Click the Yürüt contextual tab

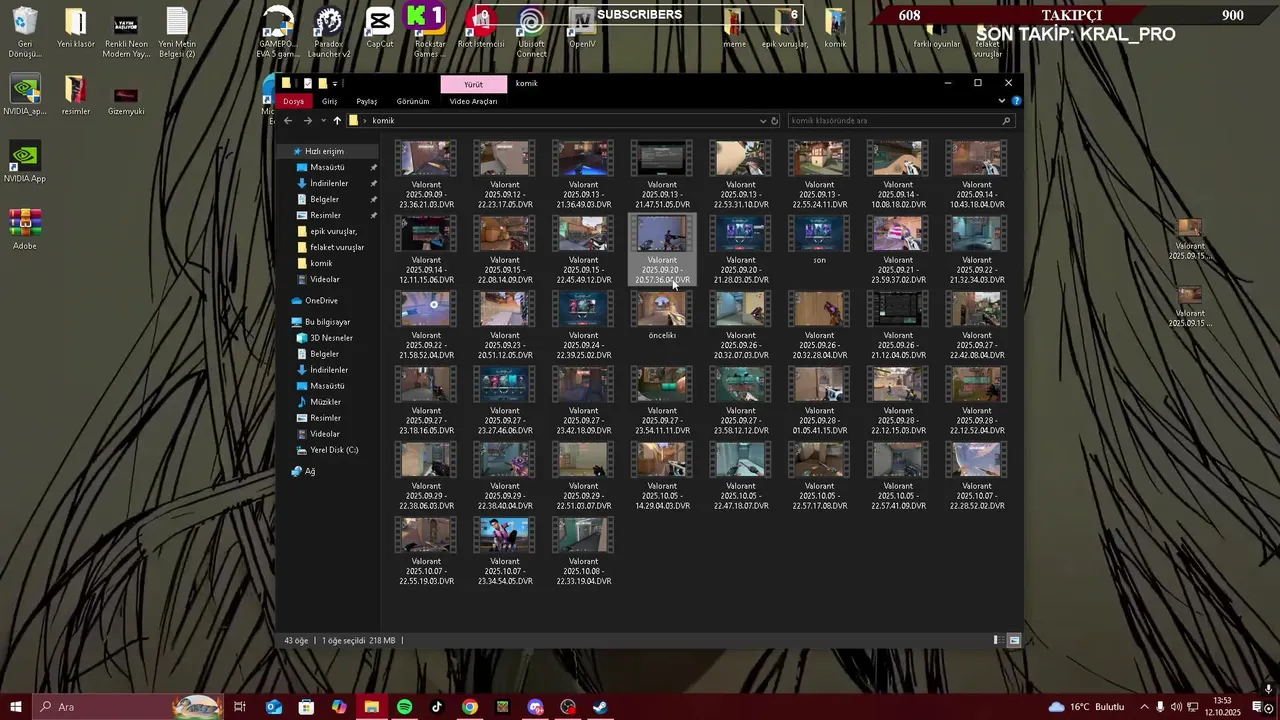coord(473,84)
